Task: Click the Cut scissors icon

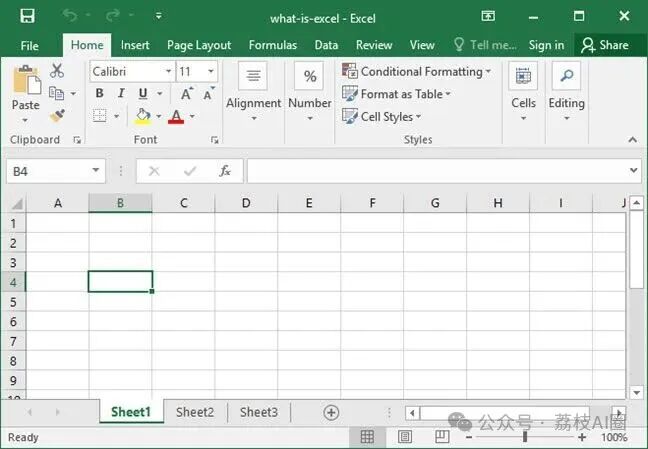Action: click(57, 71)
